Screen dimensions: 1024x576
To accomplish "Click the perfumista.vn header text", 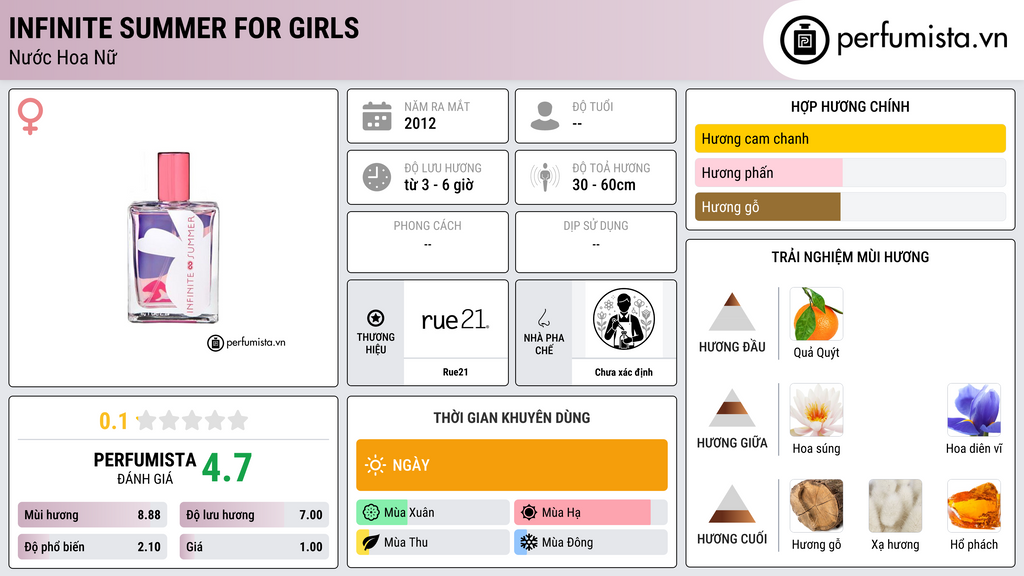I will click(922, 38).
